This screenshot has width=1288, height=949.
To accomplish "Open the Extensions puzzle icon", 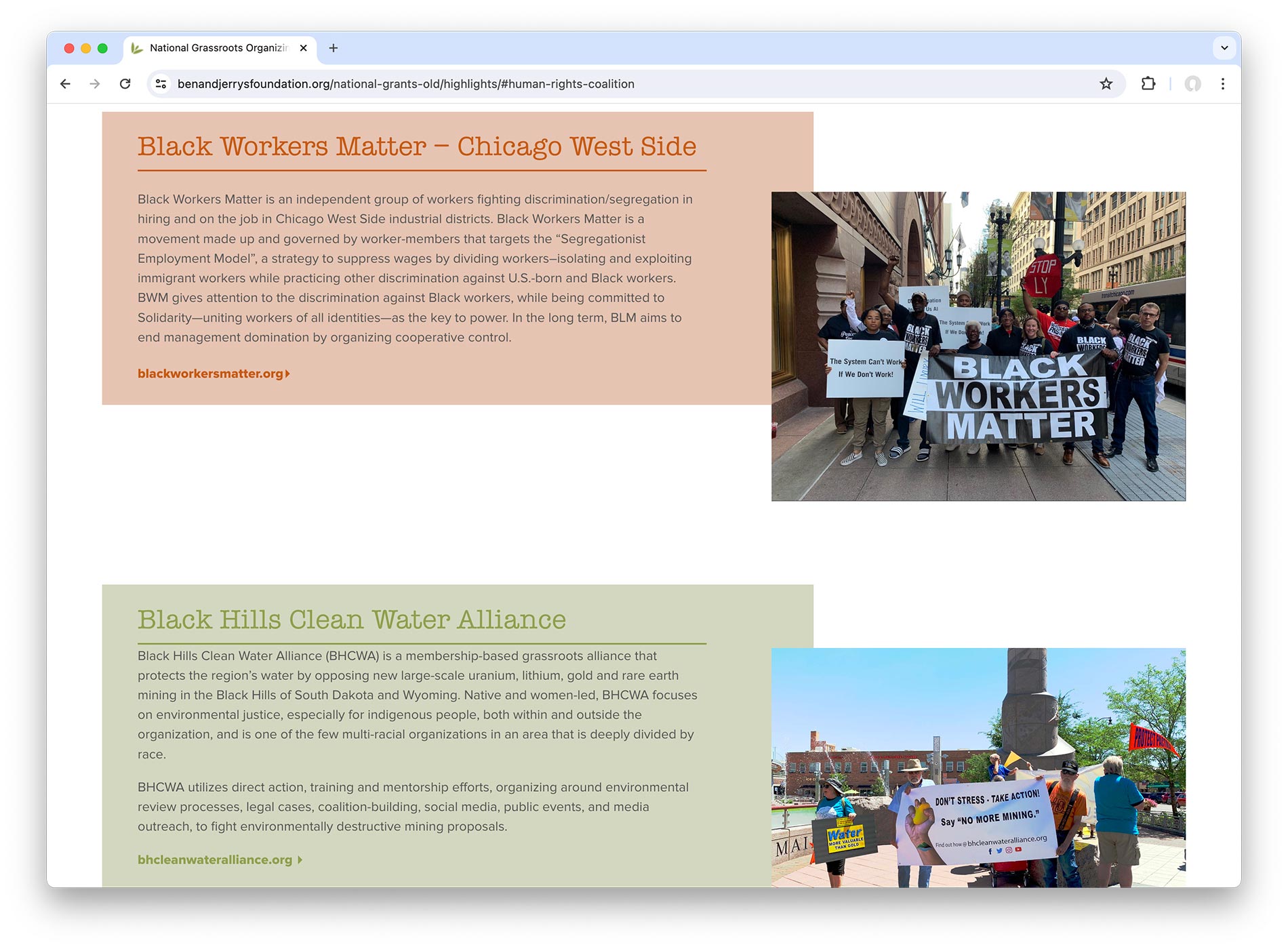I will point(1148,84).
